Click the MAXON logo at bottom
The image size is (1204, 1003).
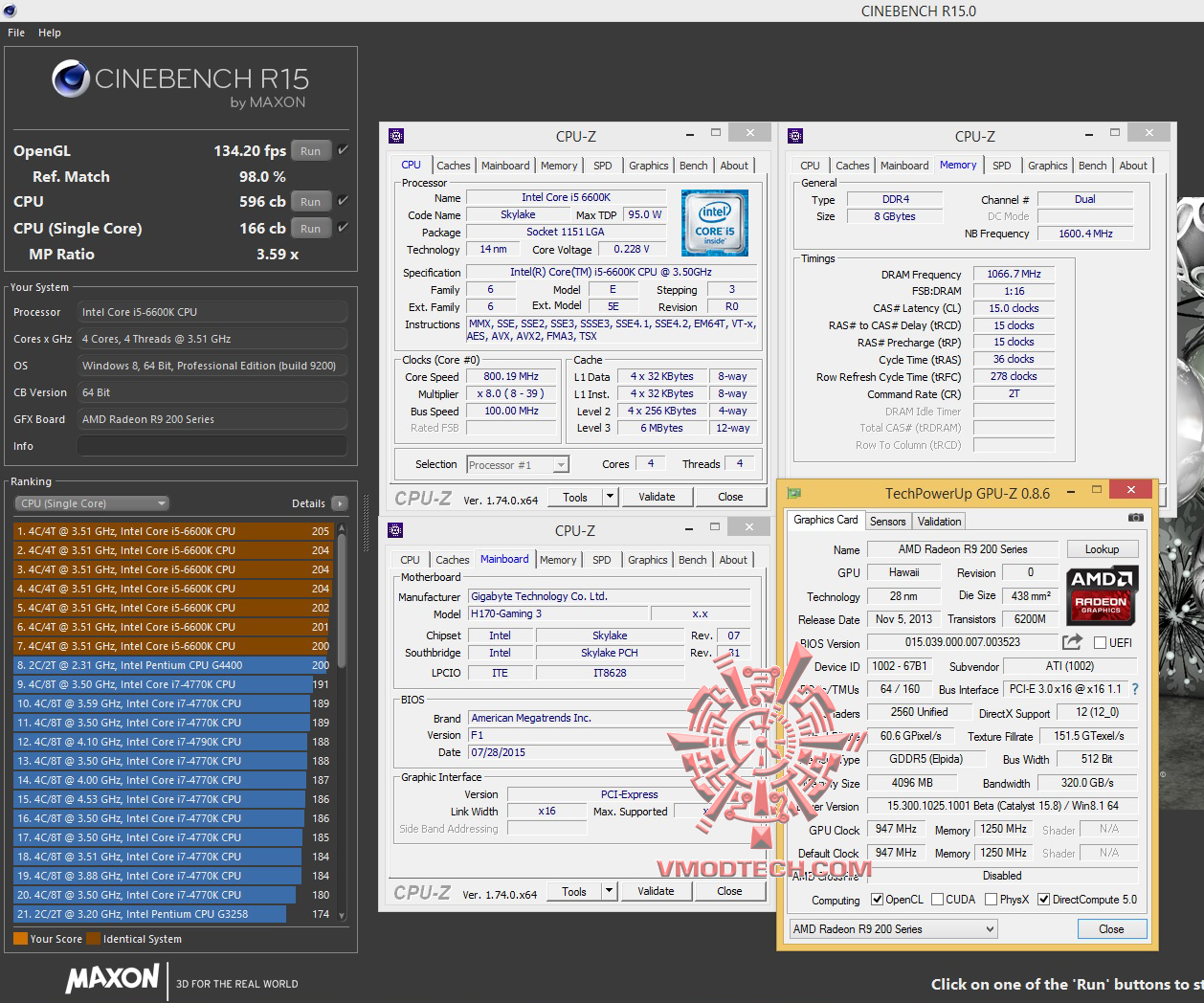click(x=113, y=978)
